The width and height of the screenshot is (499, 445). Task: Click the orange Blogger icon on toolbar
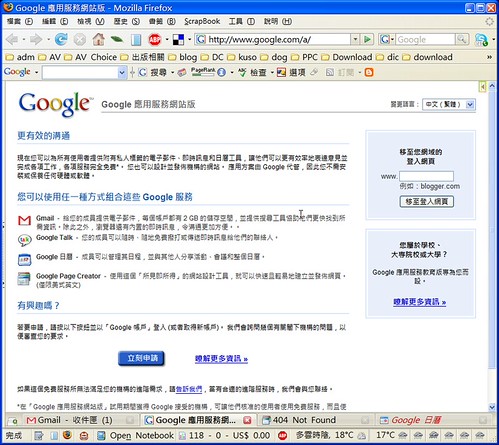369,72
